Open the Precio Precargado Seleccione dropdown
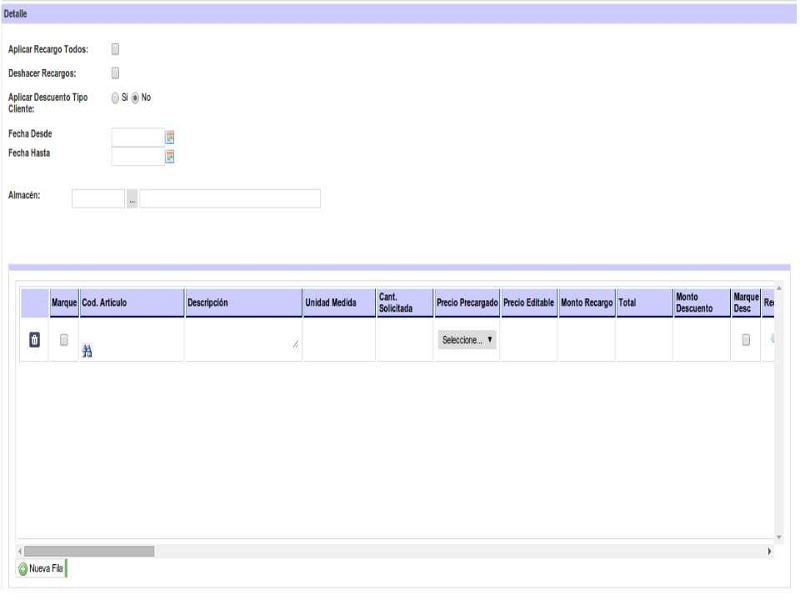 pos(468,340)
